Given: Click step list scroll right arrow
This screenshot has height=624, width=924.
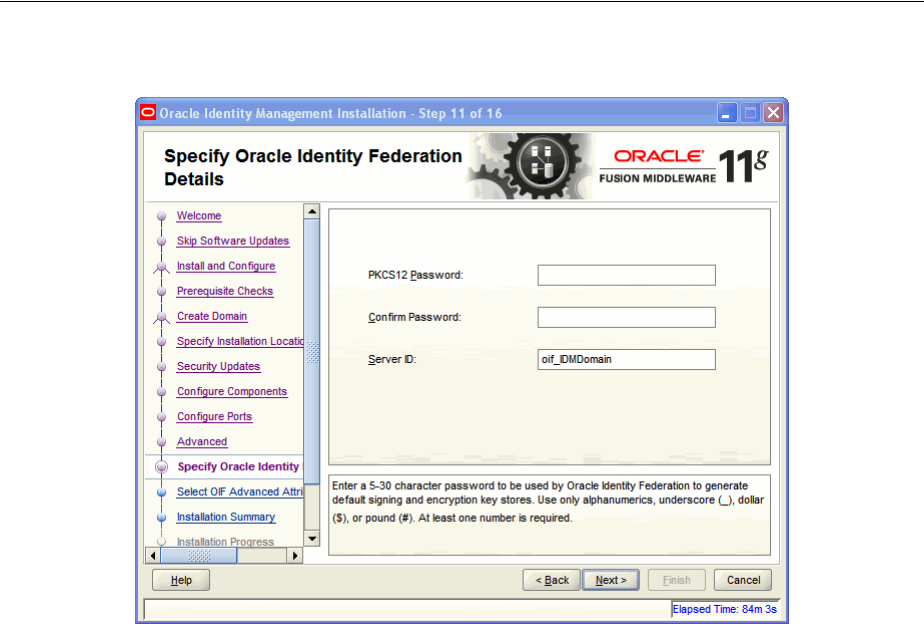Looking at the screenshot, I should pyautogui.click(x=295, y=556).
